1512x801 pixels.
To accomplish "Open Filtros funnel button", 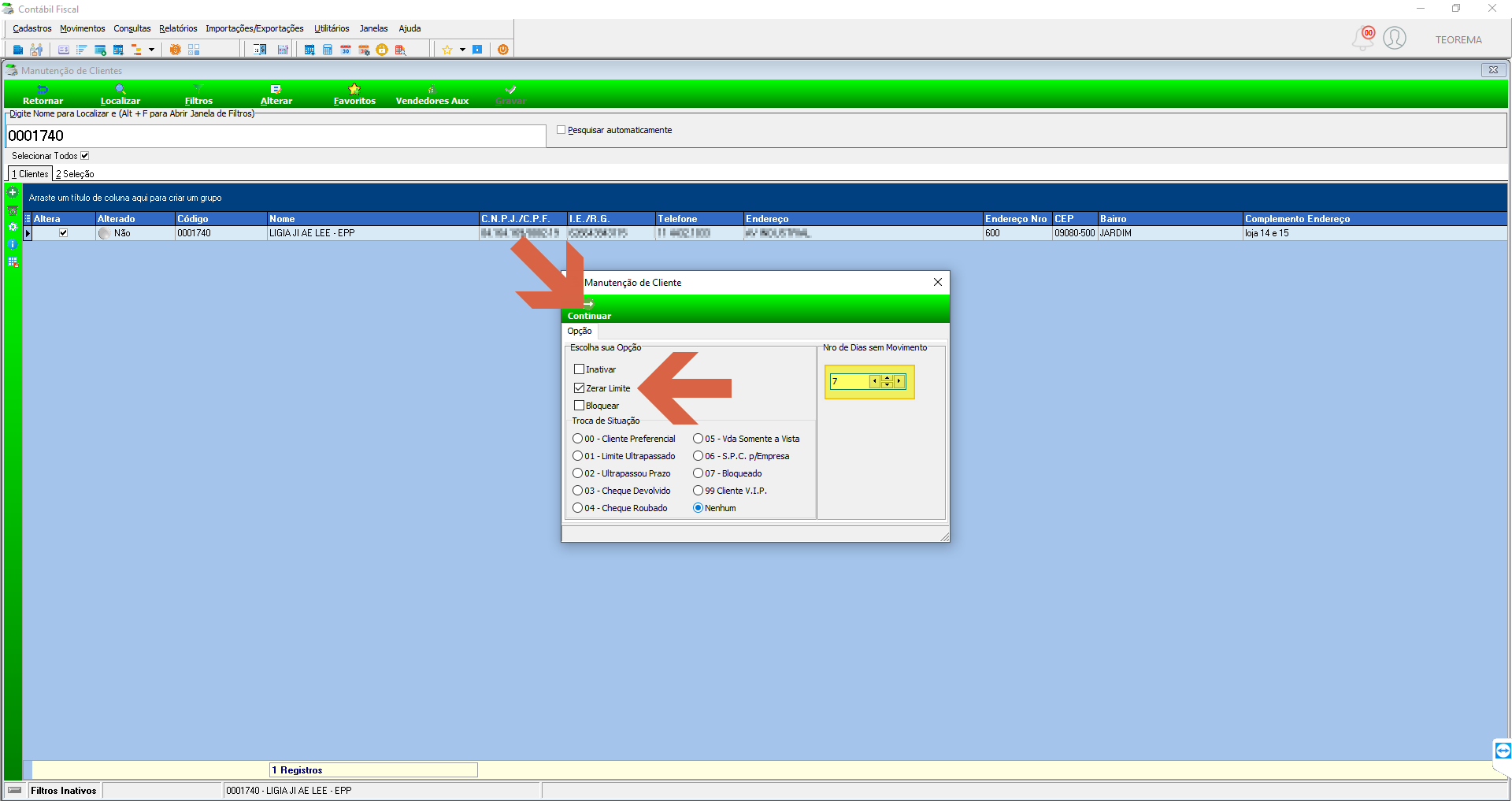I will click(x=198, y=95).
